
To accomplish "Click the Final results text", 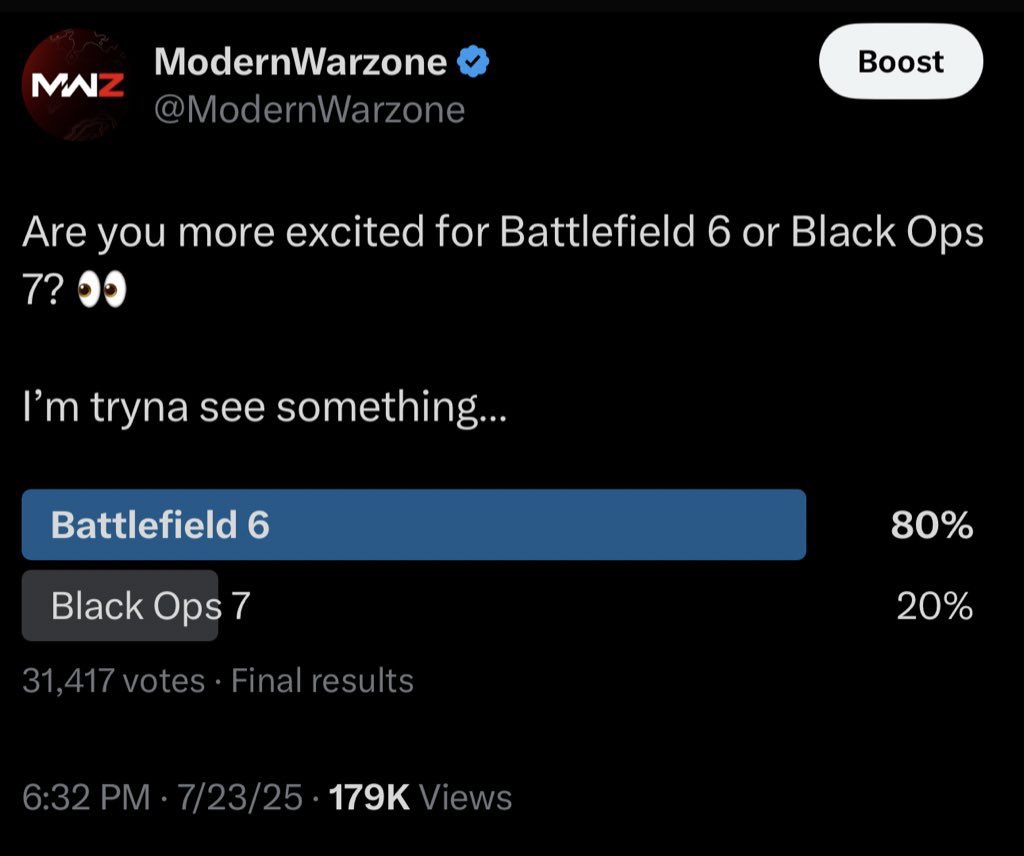I will pos(322,681).
